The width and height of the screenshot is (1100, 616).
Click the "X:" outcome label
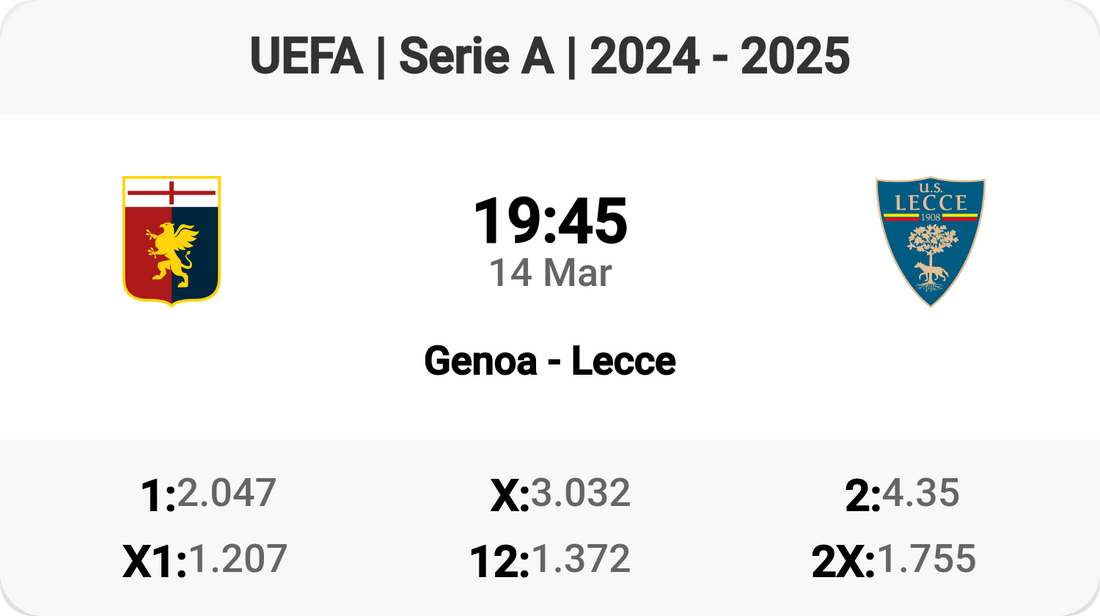pyautogui.click(x=509, y=496)
